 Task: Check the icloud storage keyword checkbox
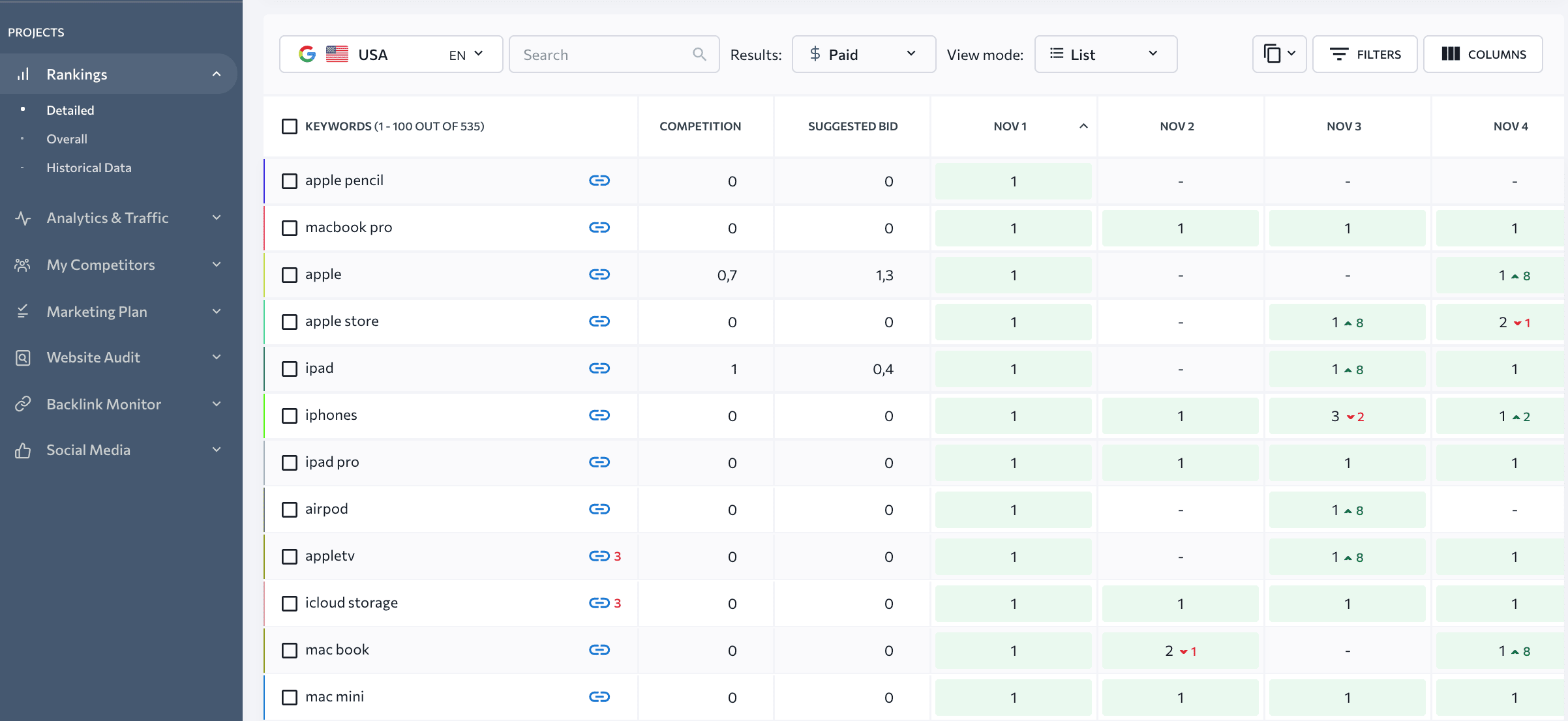tap(290, 604)
